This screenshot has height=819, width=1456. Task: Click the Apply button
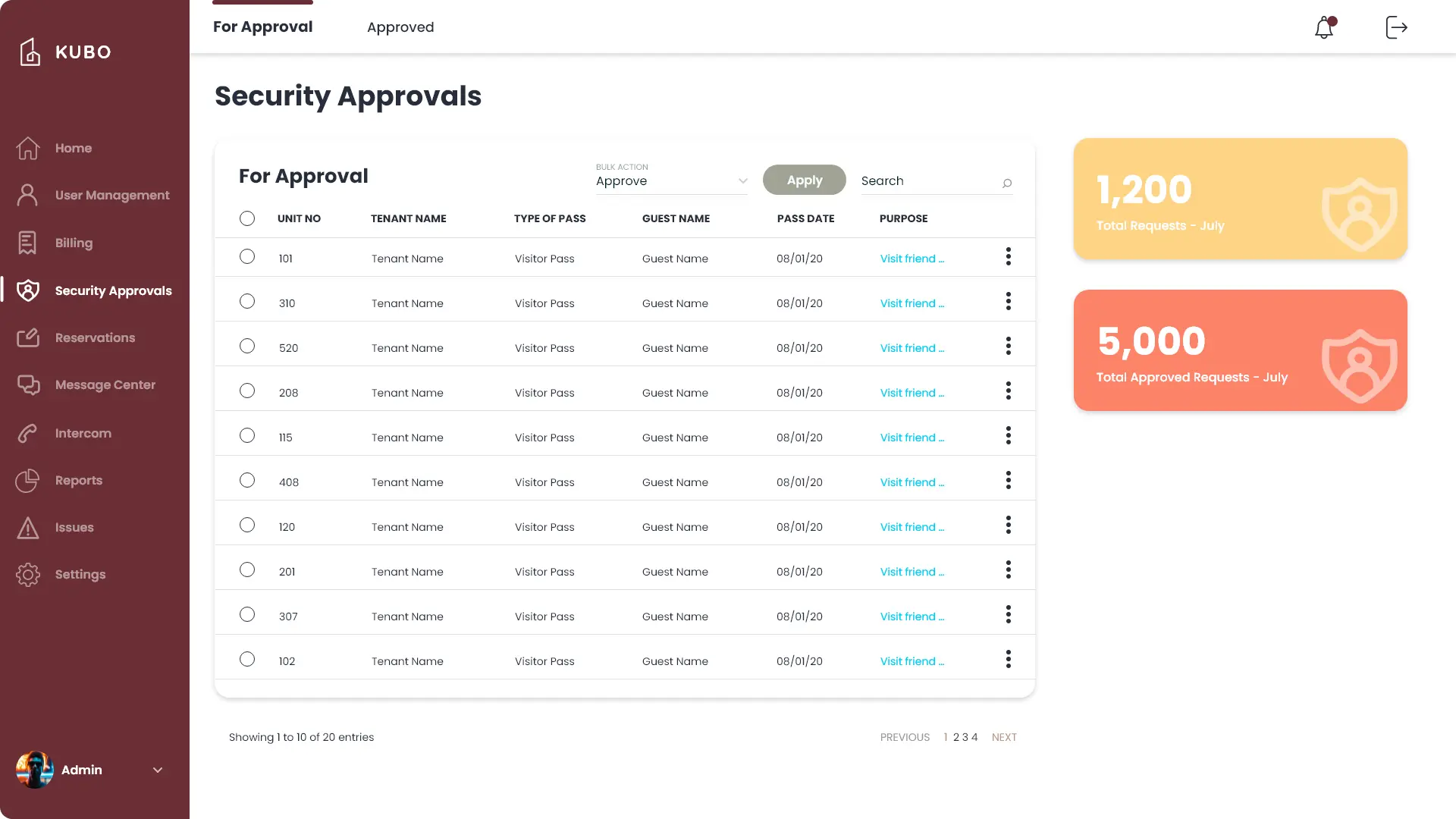[804, 180]
